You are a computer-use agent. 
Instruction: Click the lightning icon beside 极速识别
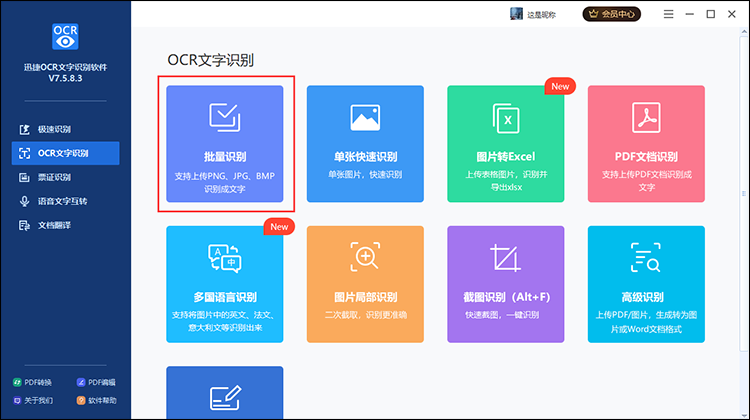[24, 130]
